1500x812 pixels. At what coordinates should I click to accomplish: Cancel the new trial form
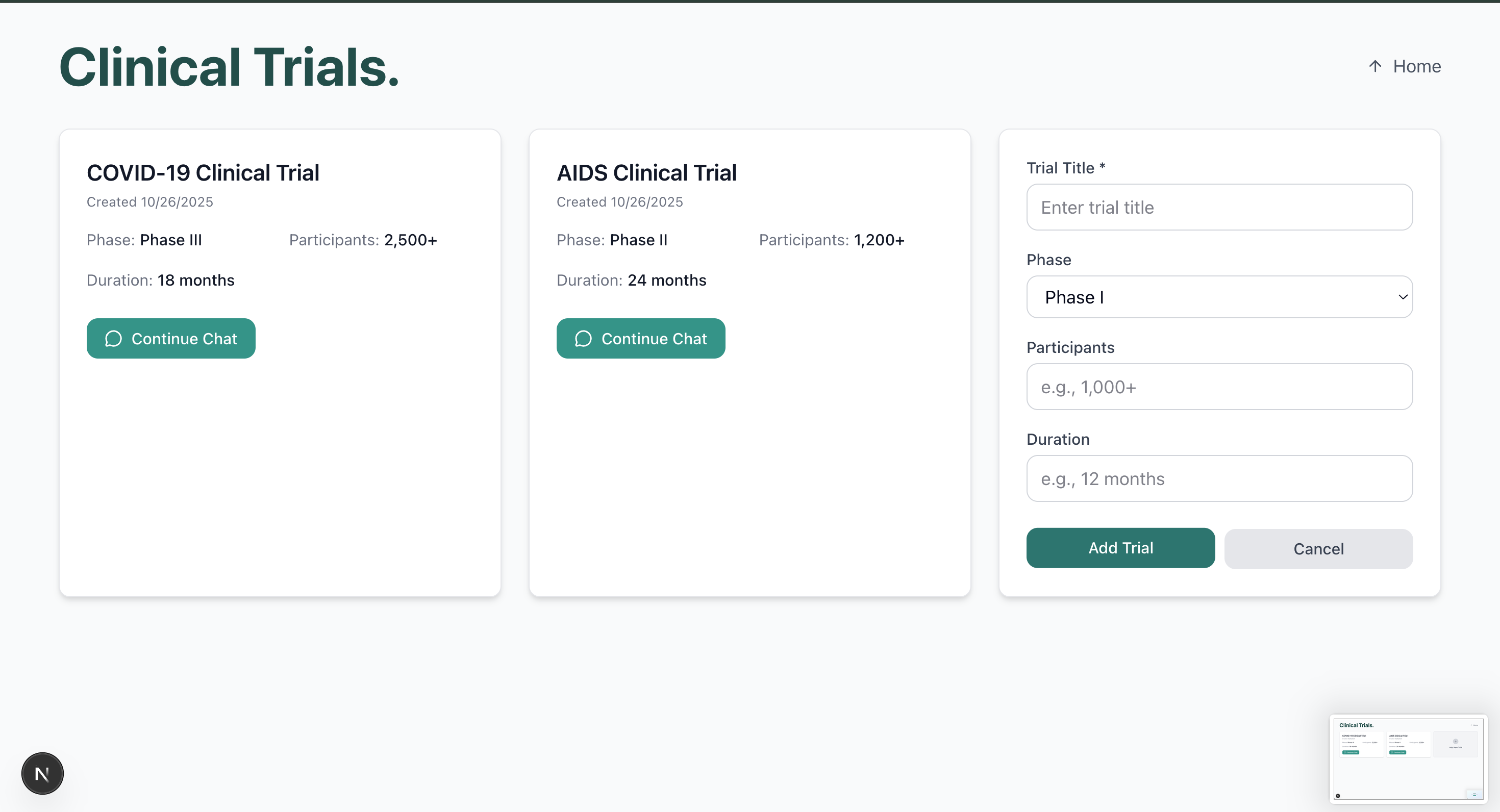1318,549
